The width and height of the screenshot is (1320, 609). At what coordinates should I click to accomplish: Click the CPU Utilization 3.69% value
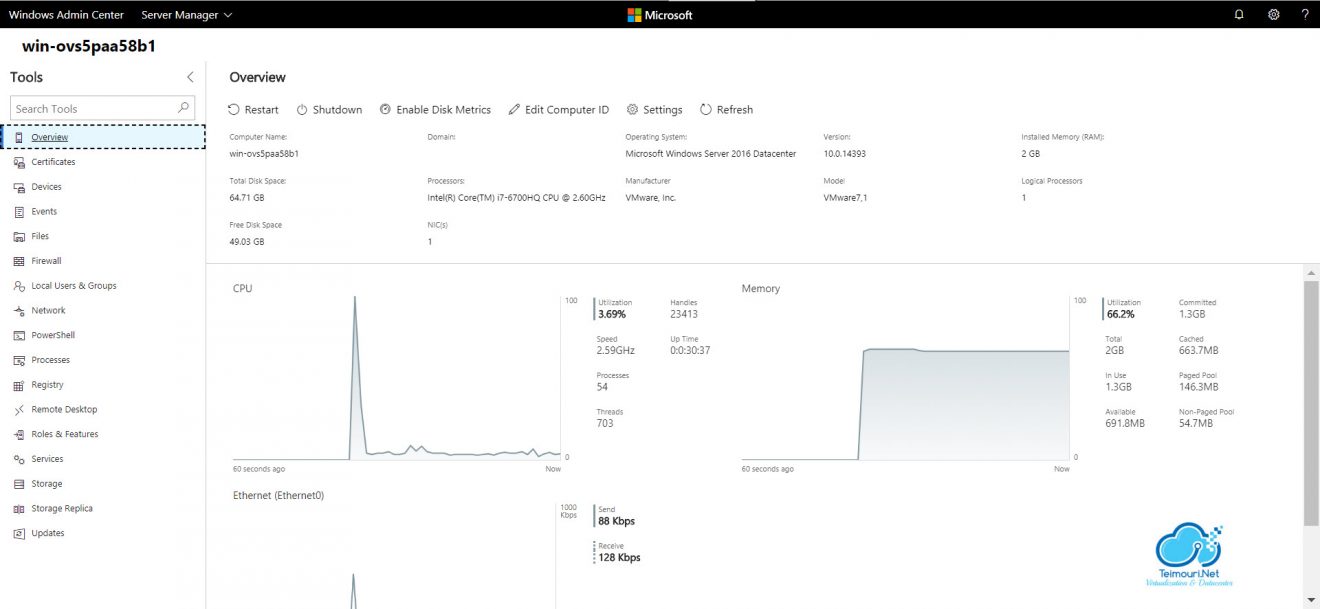point(611,314)
